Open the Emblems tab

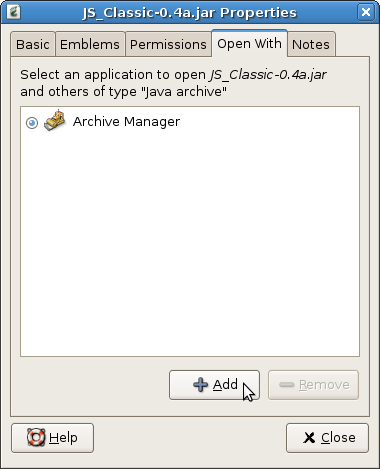pyautogui.click(x=90, y=44)
